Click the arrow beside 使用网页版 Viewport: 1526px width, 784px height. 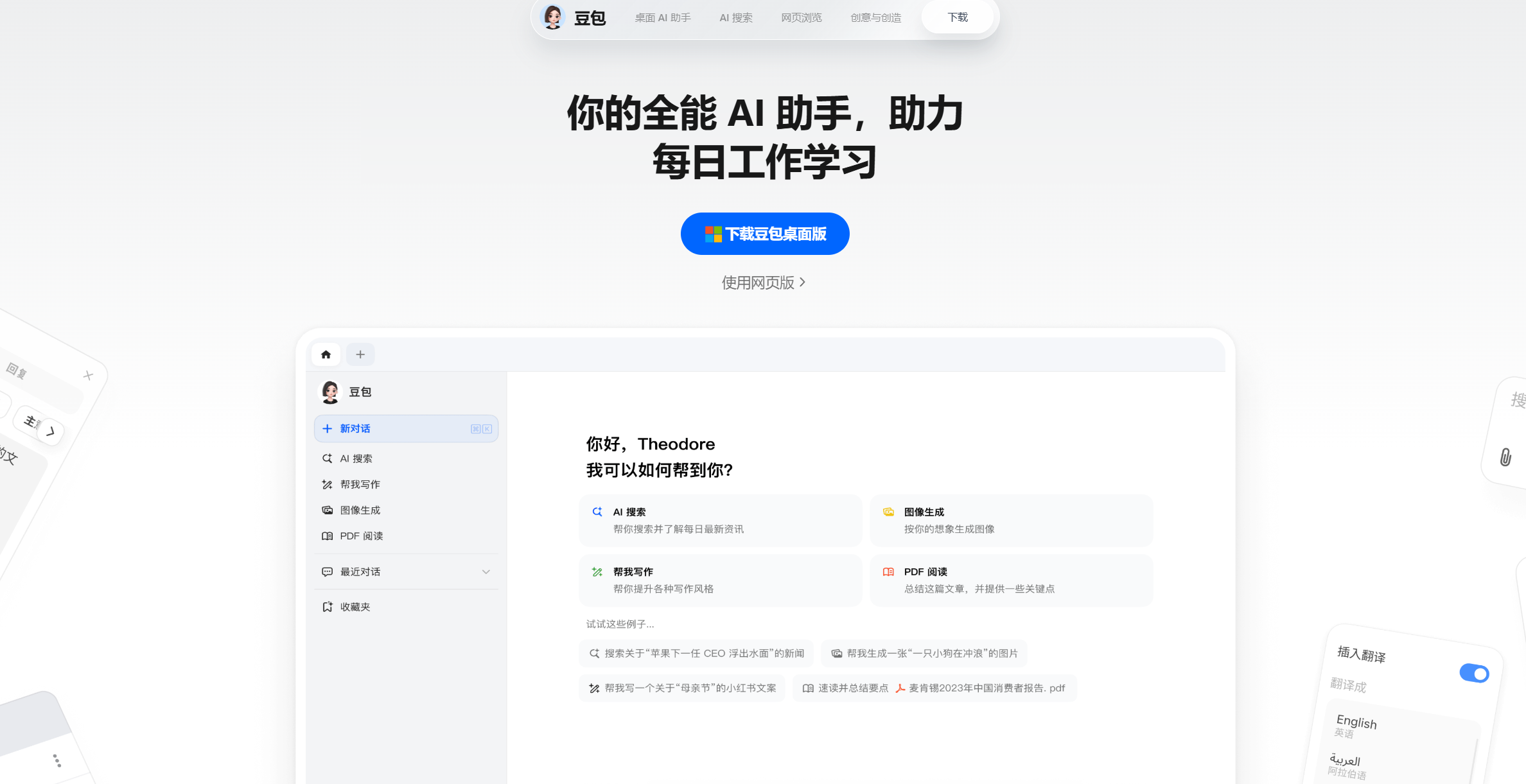[x=802, y=283]
